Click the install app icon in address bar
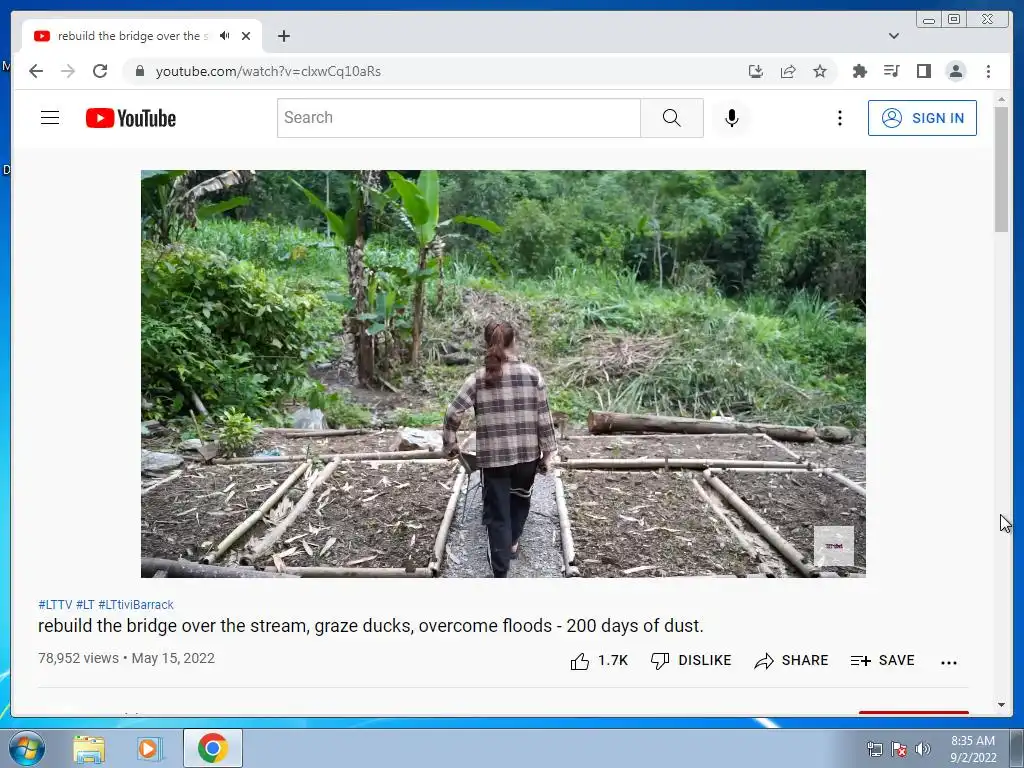This screenshot has width=1024, height=768. tap(756, 71)
